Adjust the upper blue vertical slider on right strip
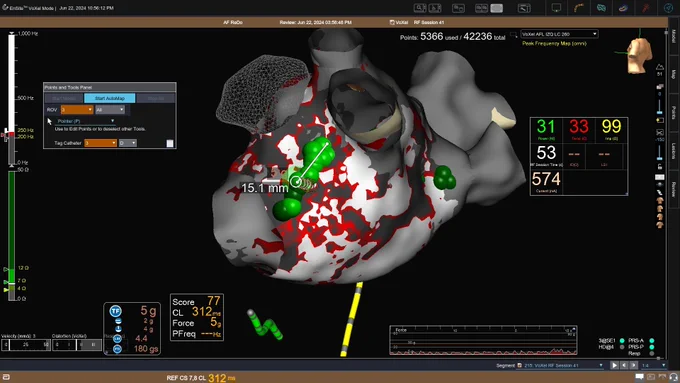The width and height of the screenshot is (680, 383). tap(660, 106)
